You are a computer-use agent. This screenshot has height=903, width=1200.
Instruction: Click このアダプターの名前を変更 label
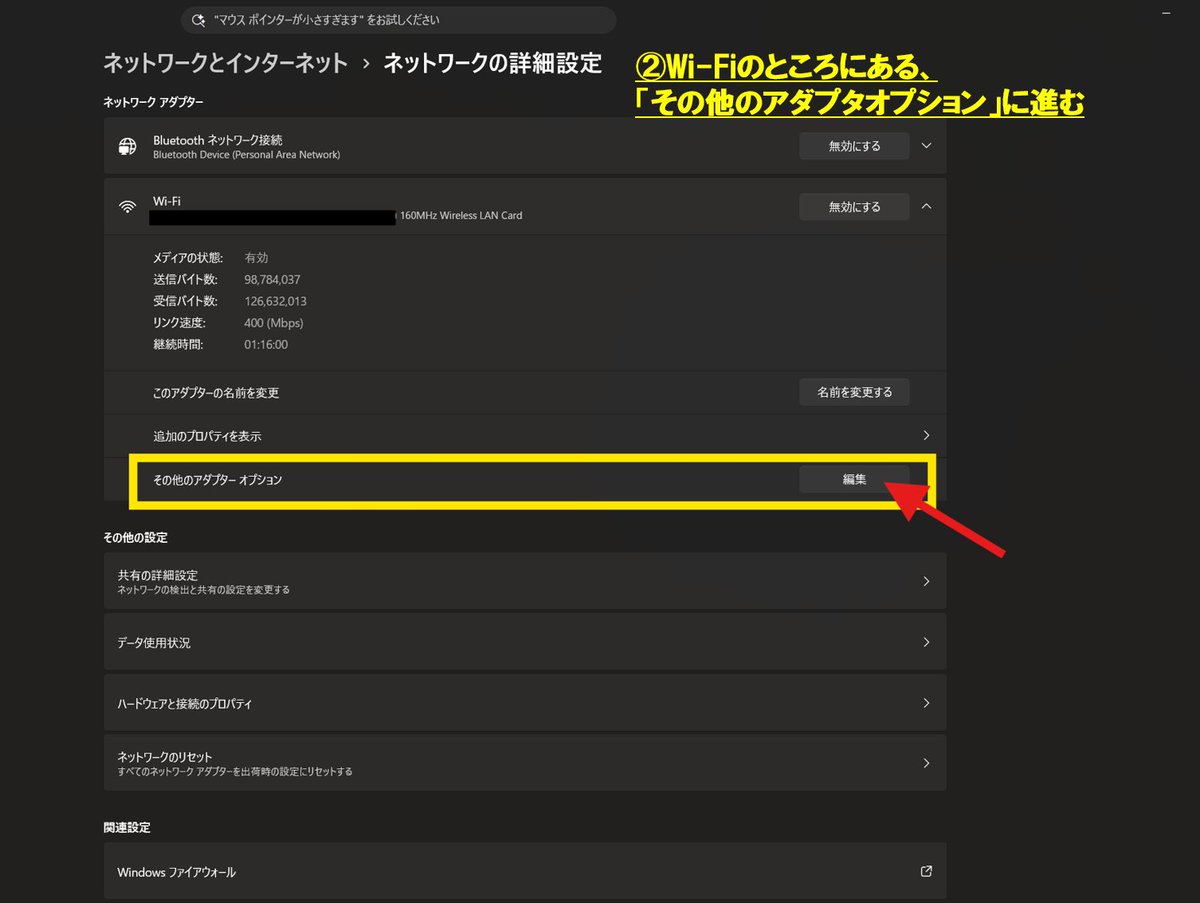coord(216,393)
